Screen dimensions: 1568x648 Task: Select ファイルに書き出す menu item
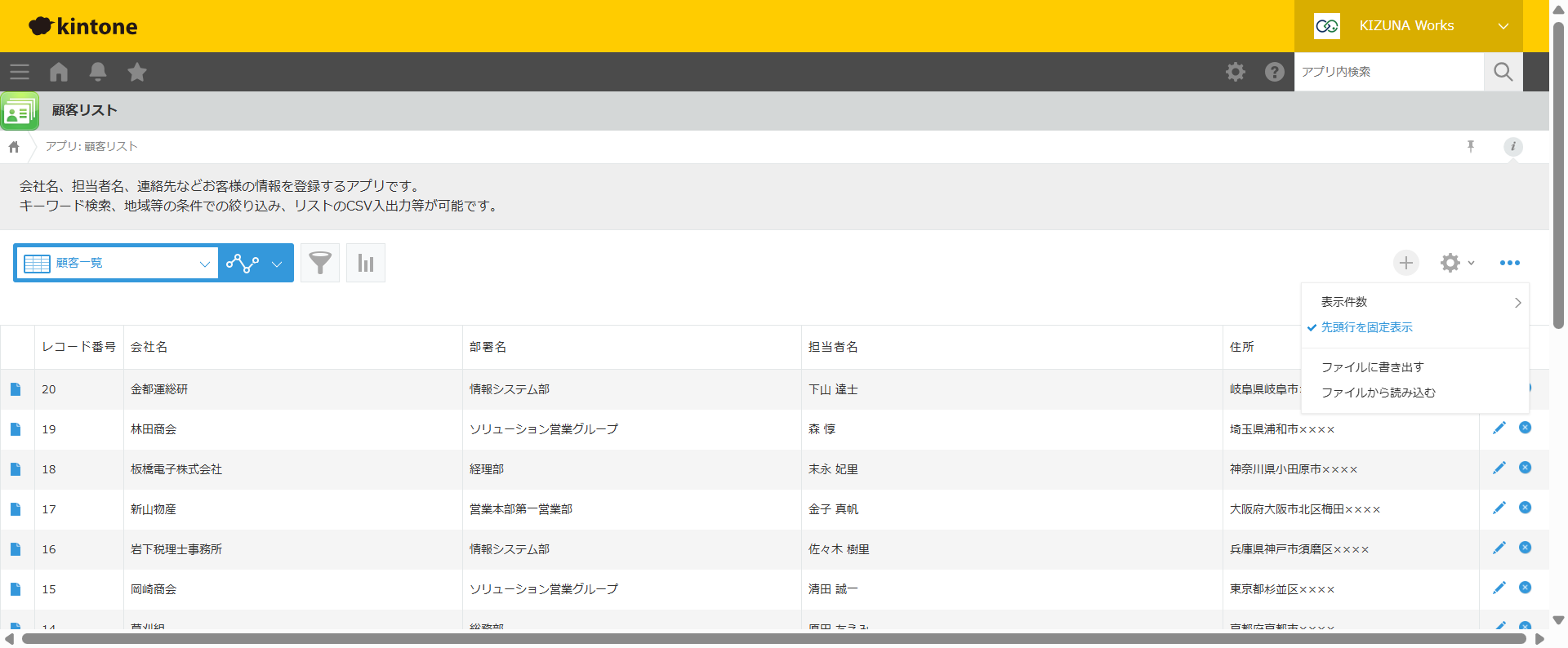1414,367
